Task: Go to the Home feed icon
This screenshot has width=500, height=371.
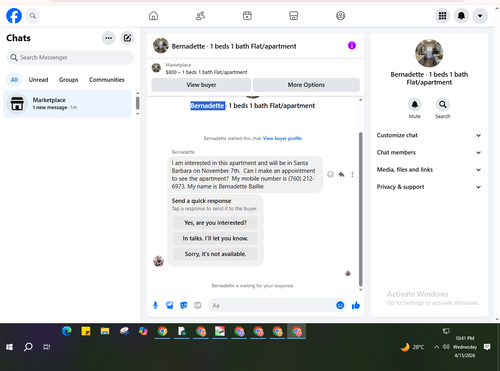Action: click(153, 16)
